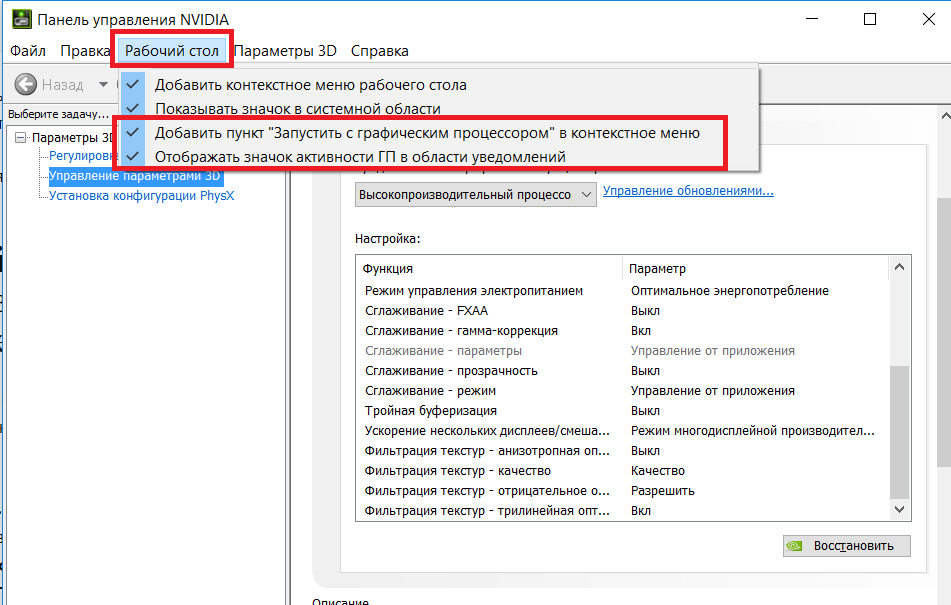Click the Параметр column header
Screen dimensions: 951x605
pos(756,268)
